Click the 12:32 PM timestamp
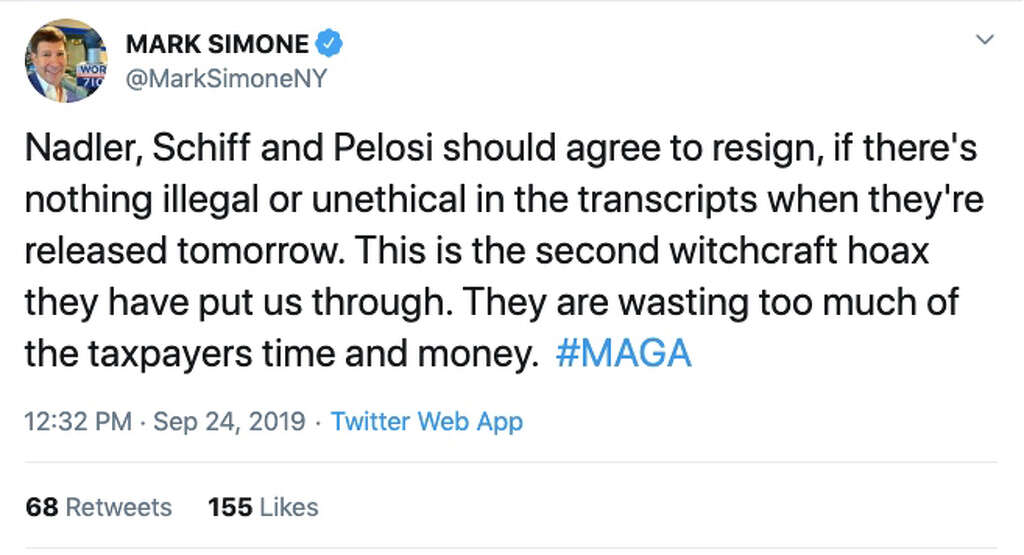1024x555 pixels. (78, 421)
